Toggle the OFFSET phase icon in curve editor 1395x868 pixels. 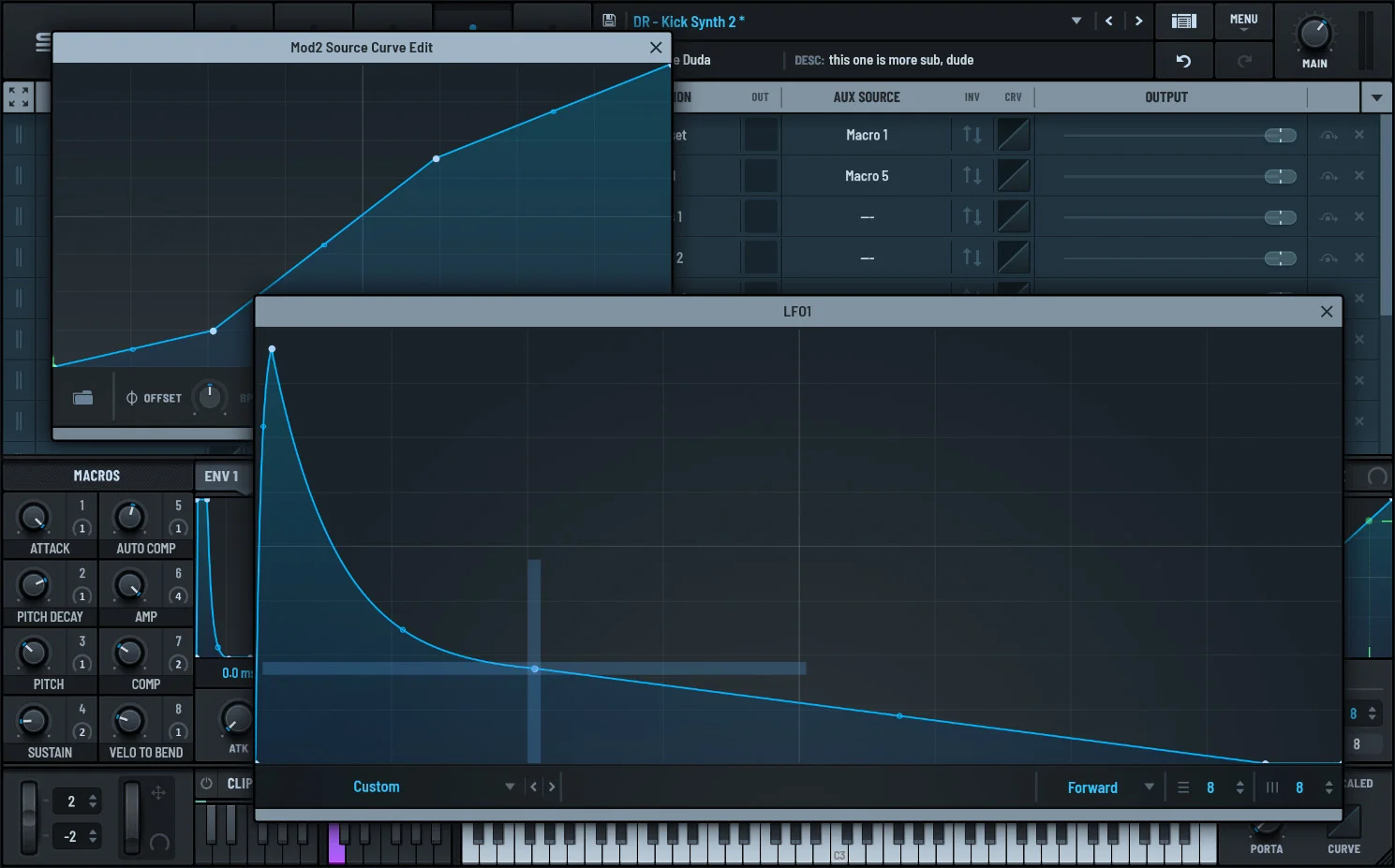[x=132, y=398]
